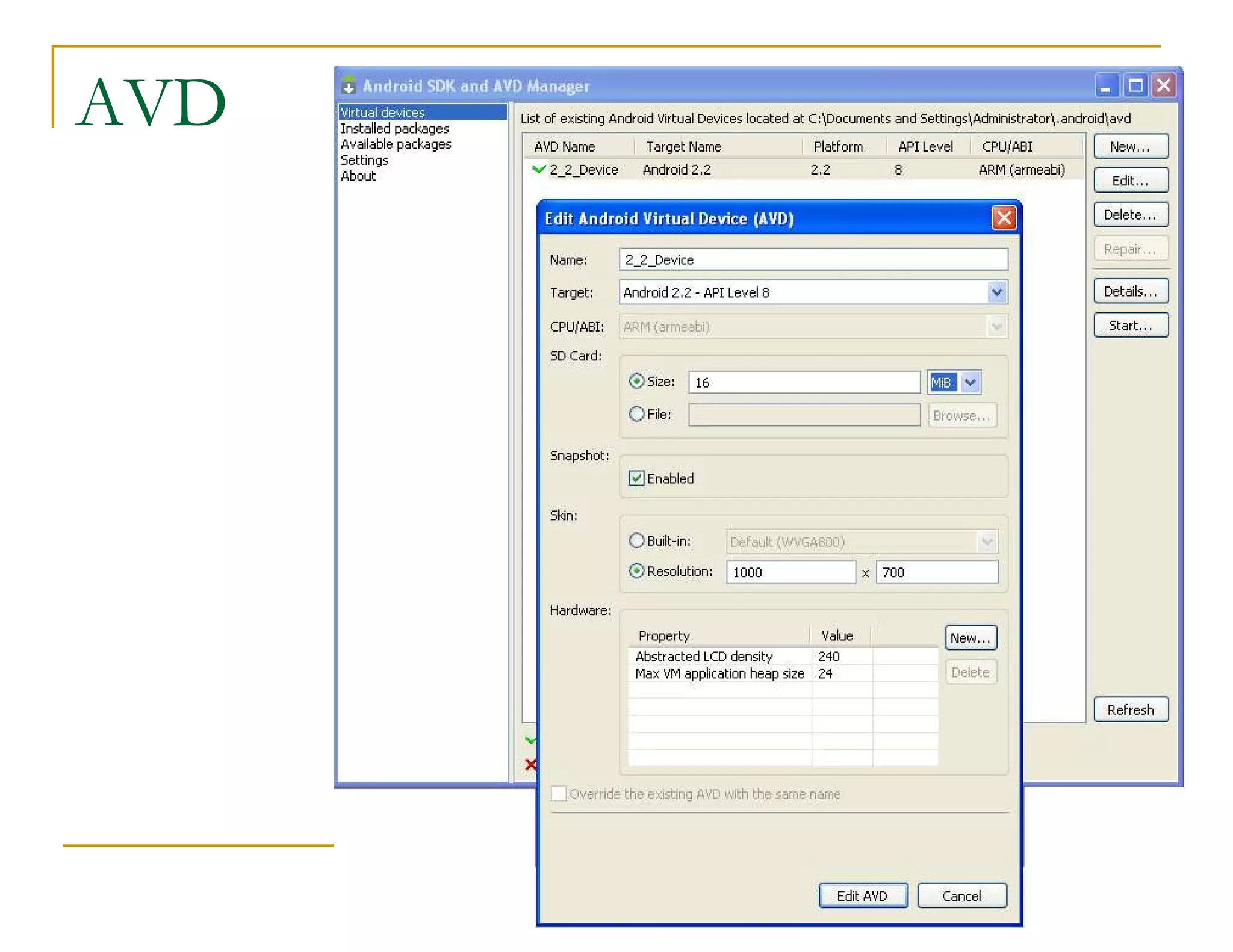Close the Edit Android Virtual Device dialog
This screenshot has height=952, width=1233.
1004,218
